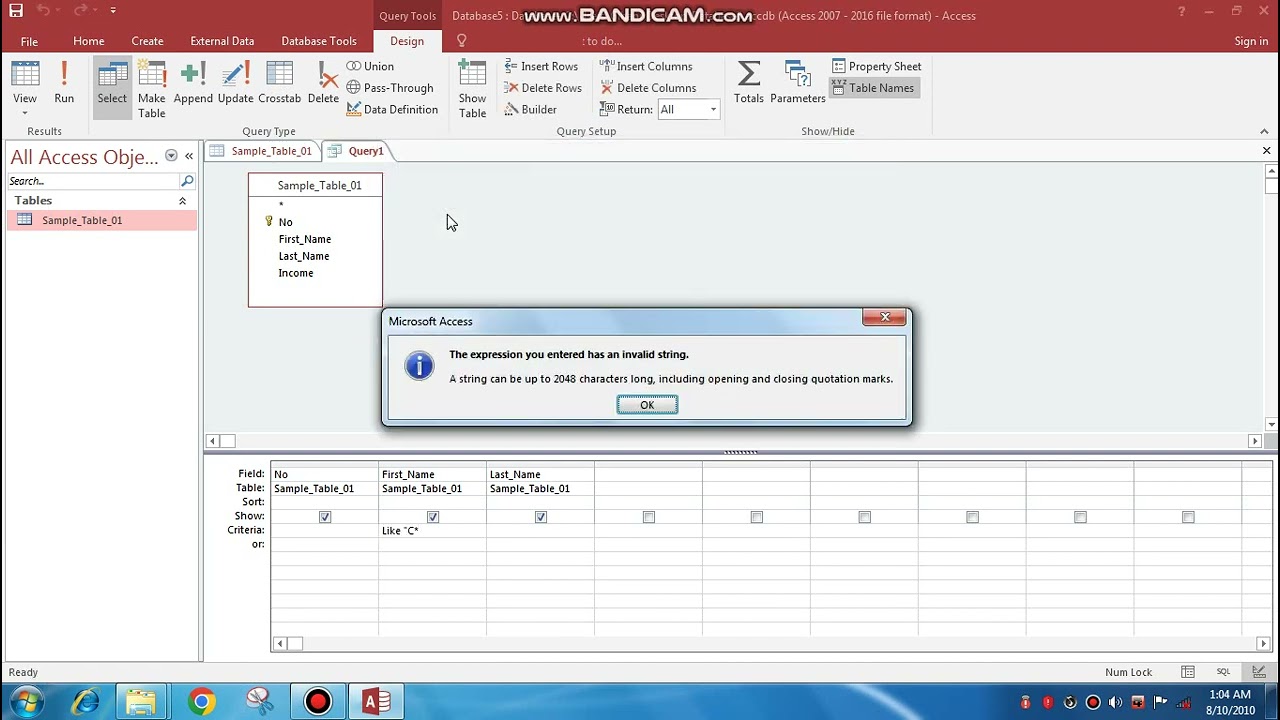Image resolution: width=1280 pixels, height=720 pixels.
Task: Check Show box in fourth grid column
Action: (649, 517)
